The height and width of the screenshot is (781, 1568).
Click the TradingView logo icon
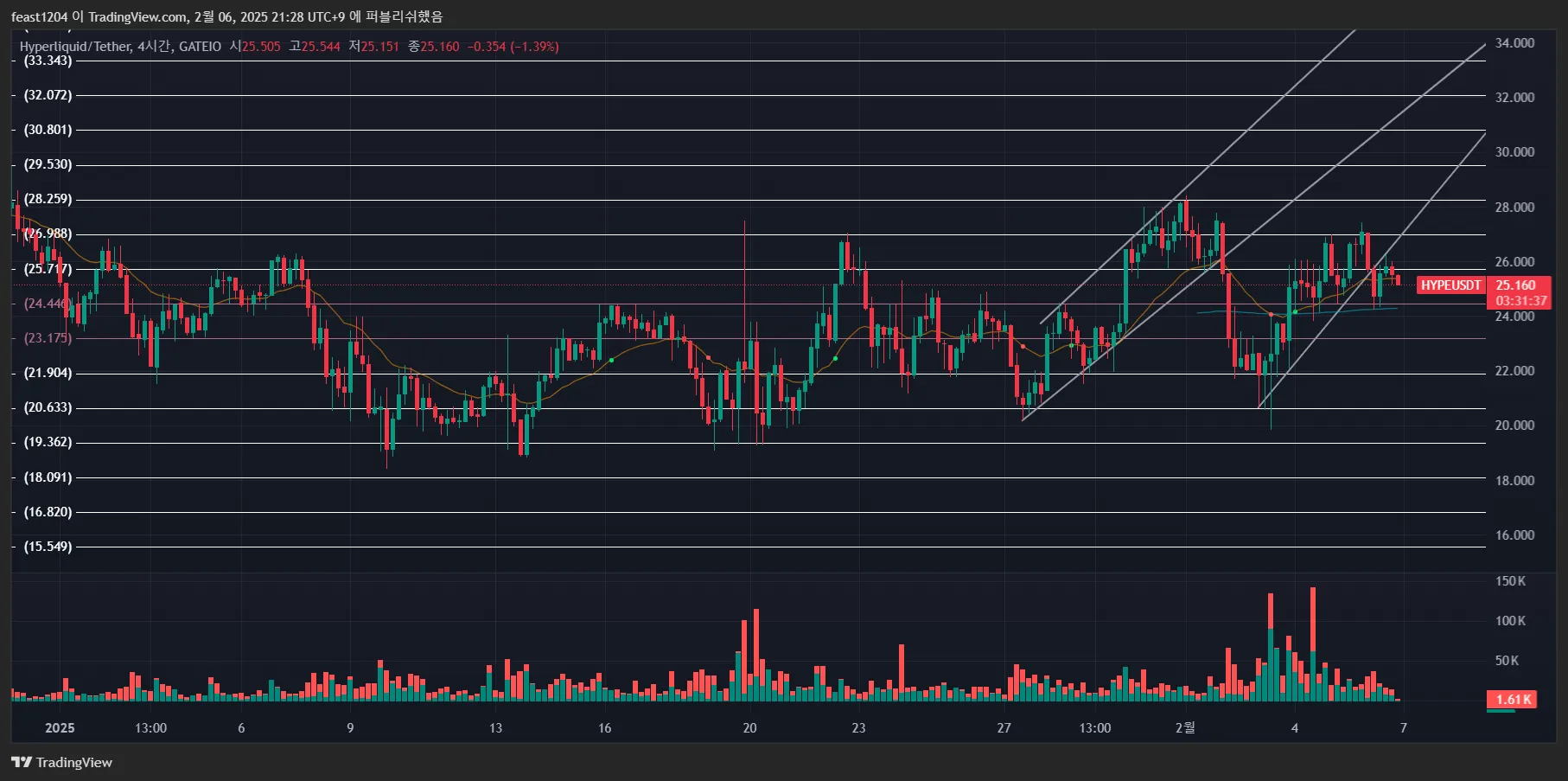coord(22,762)
